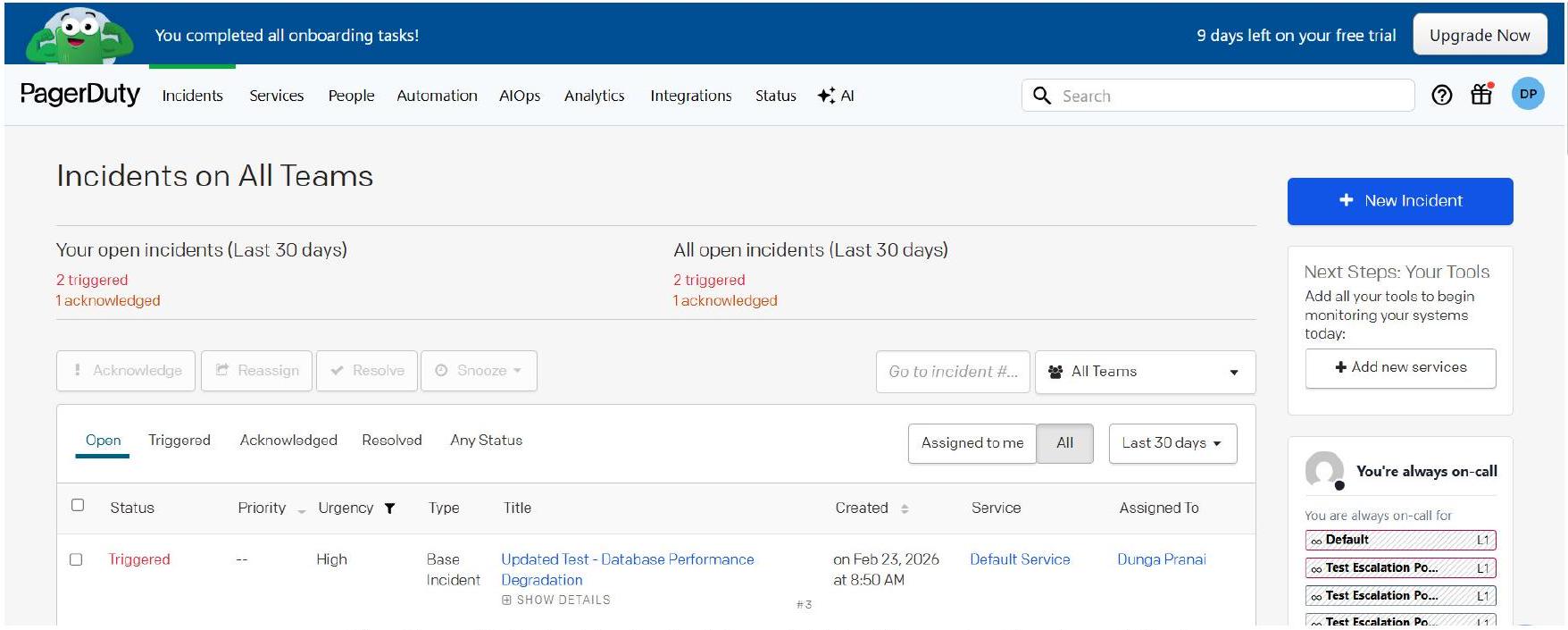Open the Incidents menu
Screen dimensions: 1568x630
click(x=192, y=96)
